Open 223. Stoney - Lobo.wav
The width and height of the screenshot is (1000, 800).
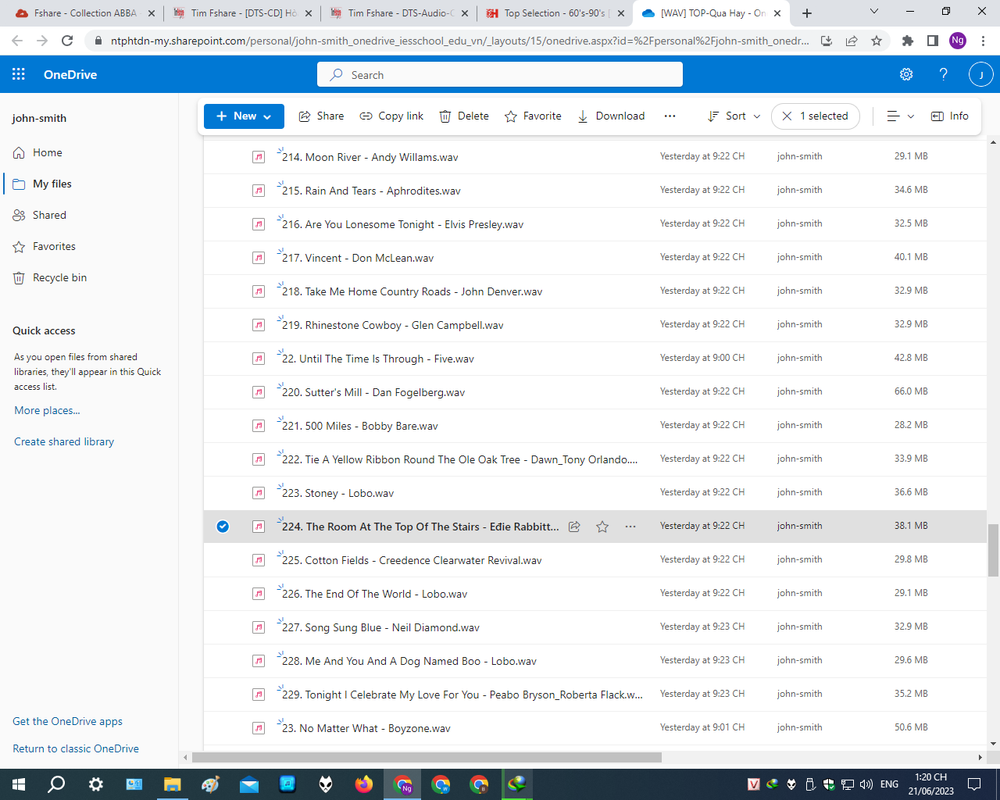point(338,493)
